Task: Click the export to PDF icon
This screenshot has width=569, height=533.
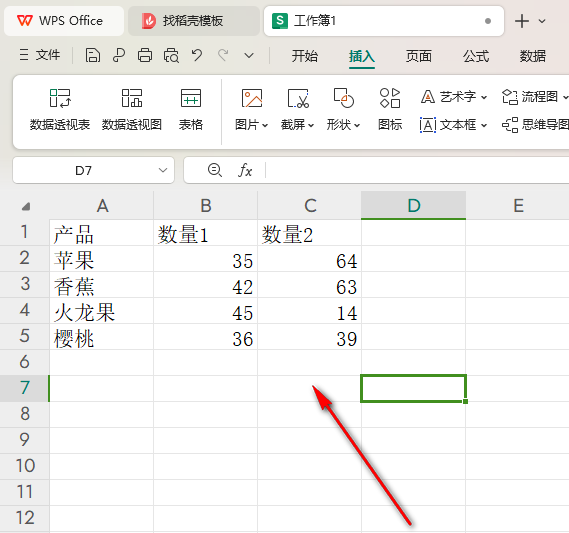Action: (x=119, y=56)
